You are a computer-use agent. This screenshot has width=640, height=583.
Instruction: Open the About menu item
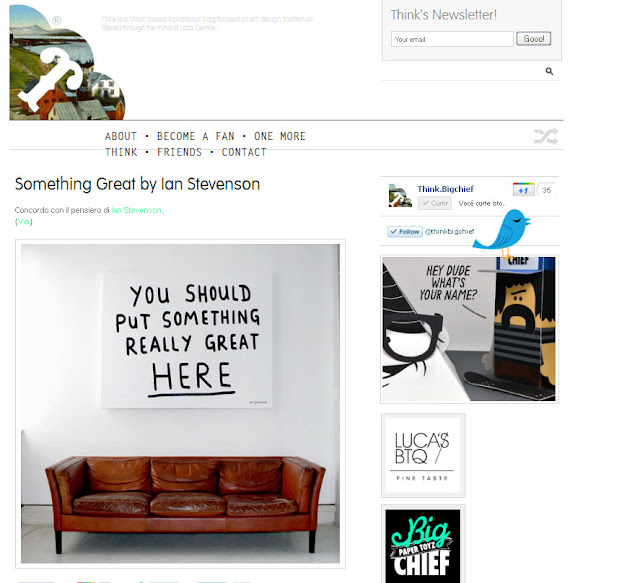pos(121,136)
